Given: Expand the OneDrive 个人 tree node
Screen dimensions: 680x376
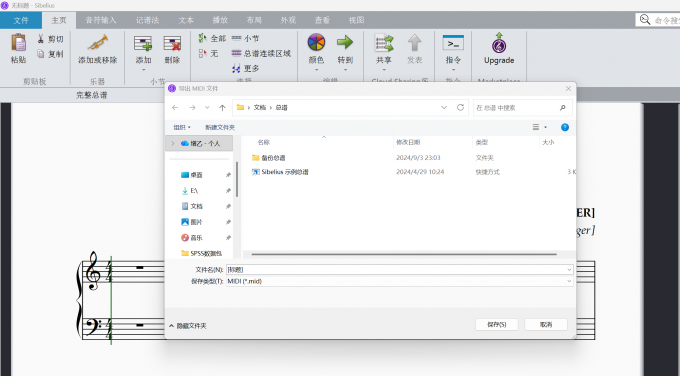Looking at the screenshot, I should coord(173,143).
